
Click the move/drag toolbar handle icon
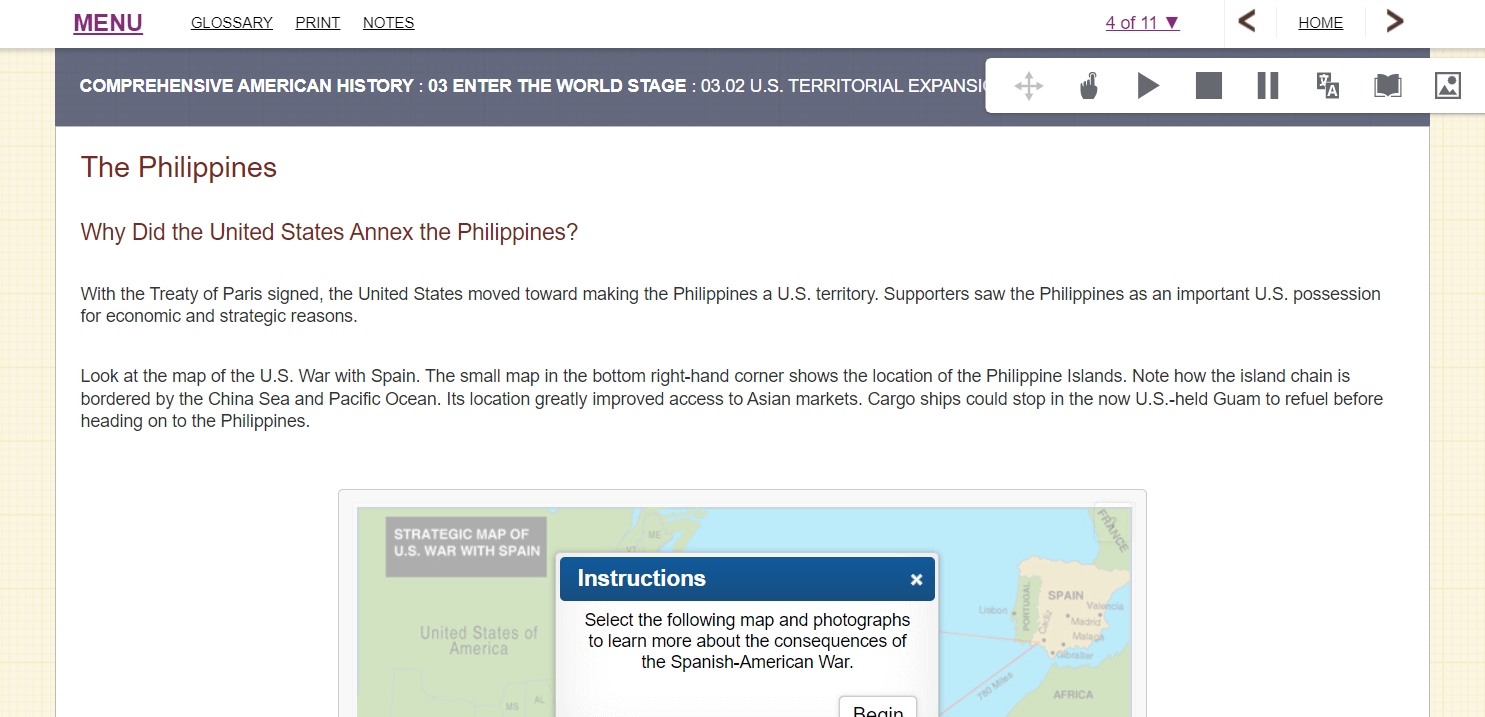pyautogui.click(x=1028, y=86)
